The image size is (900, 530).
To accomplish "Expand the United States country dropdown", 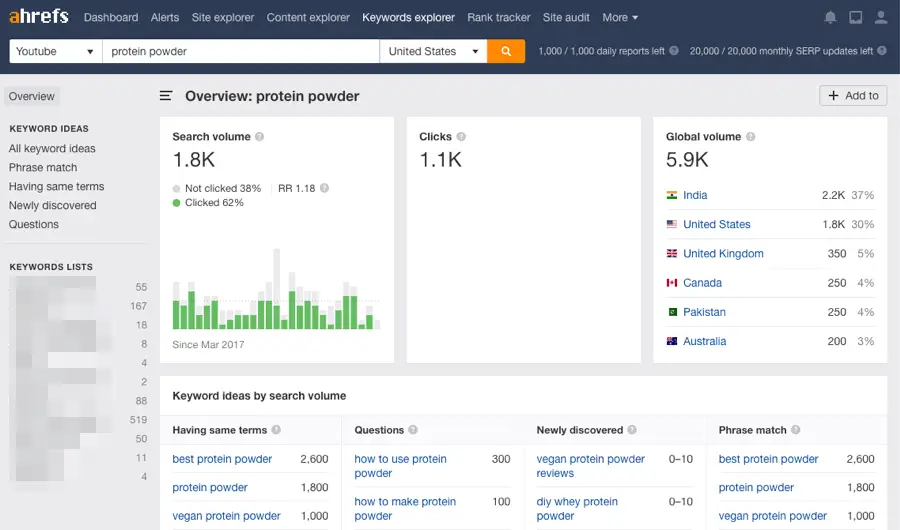I will click(x=432, y=51).
